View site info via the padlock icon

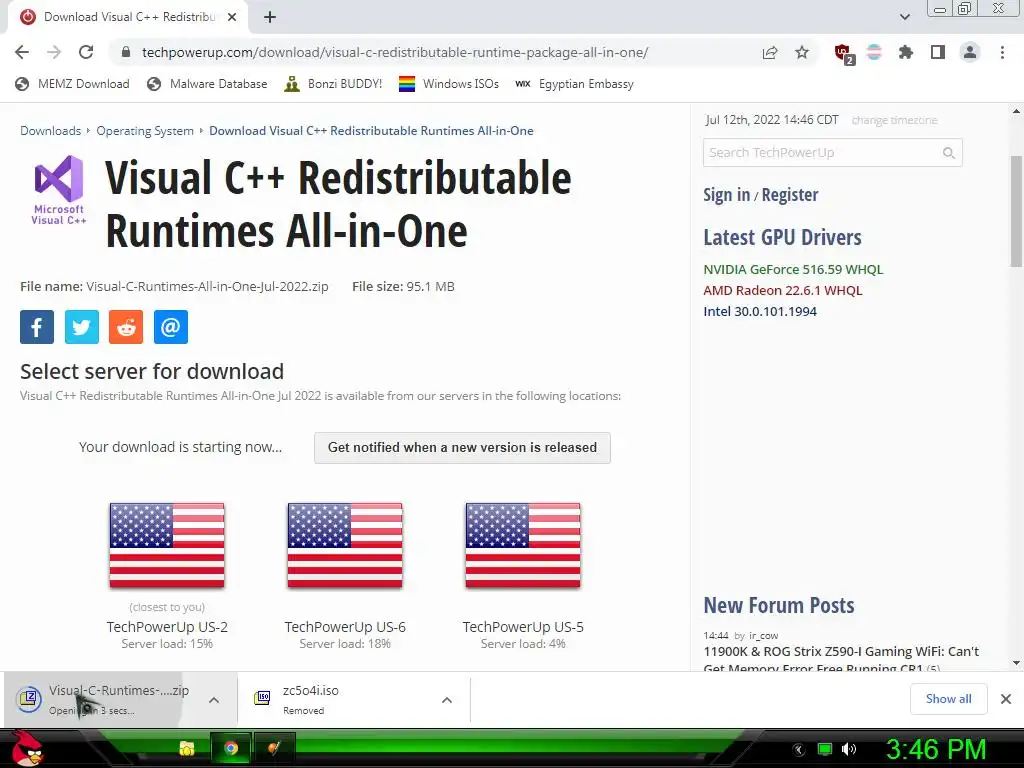tap(126, 52)
